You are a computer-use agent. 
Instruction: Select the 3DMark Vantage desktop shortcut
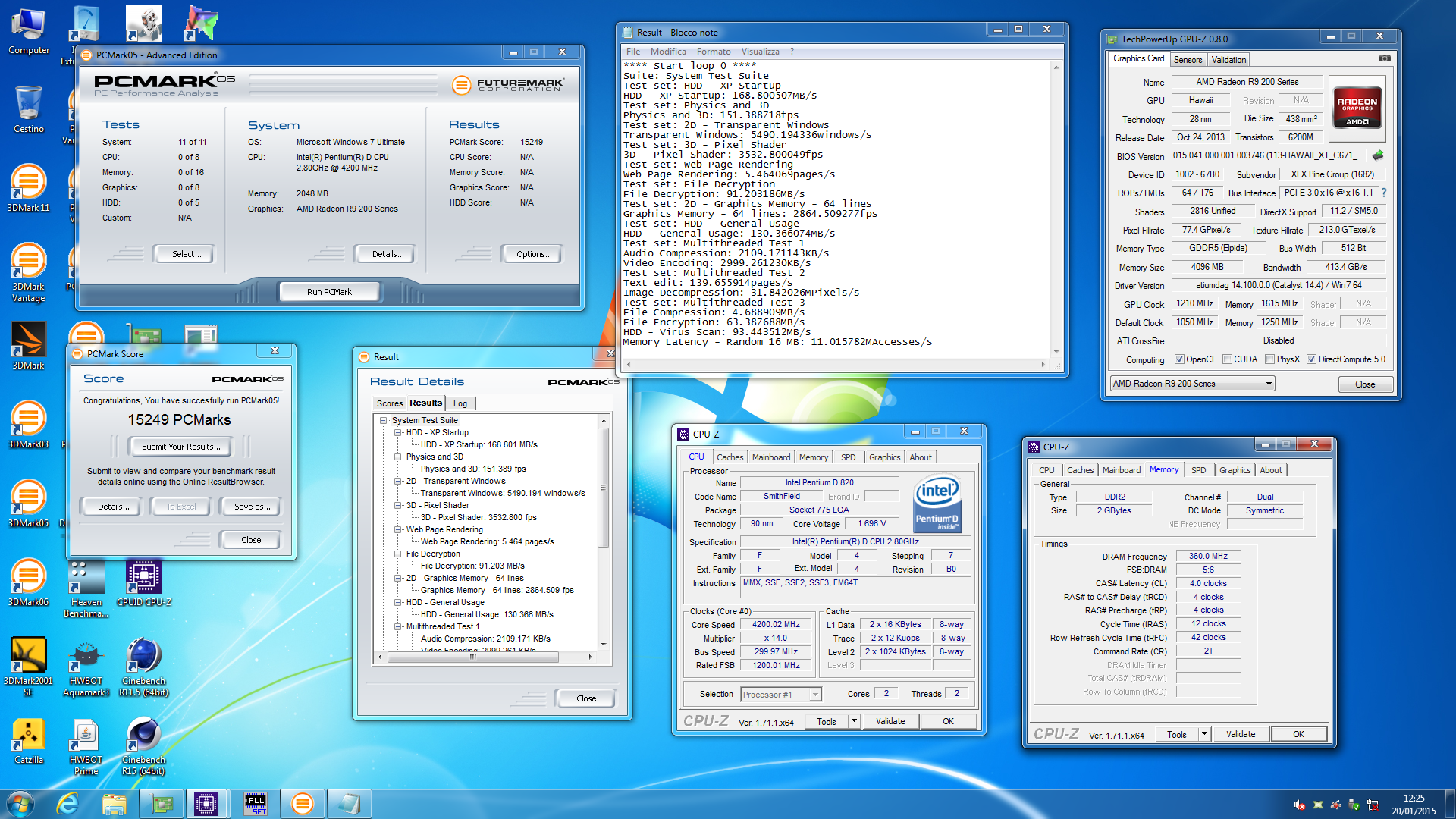coord(29,272)
